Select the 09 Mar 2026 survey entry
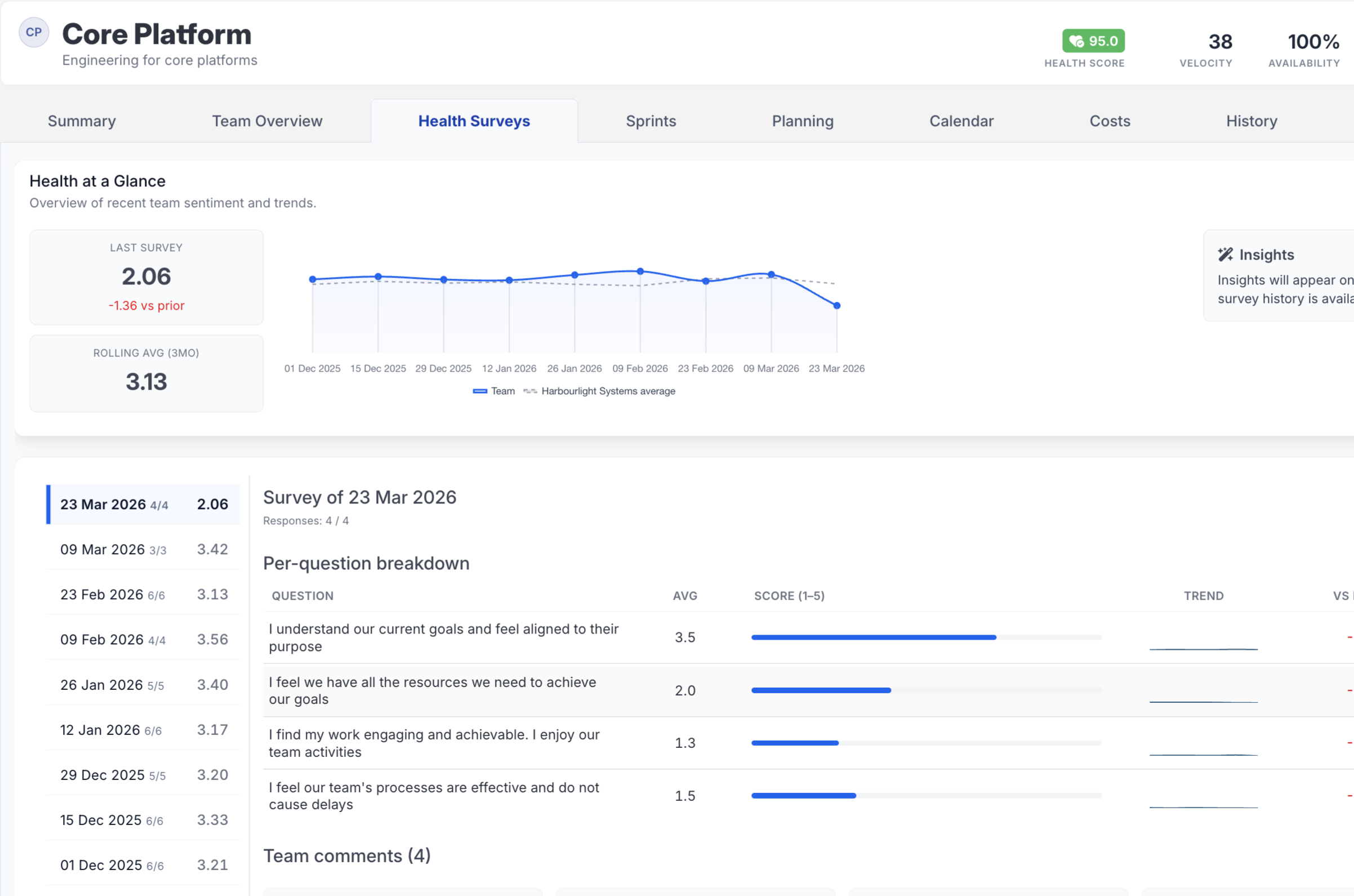Viewport: 1354px width, 896px height. click(142, 549)
